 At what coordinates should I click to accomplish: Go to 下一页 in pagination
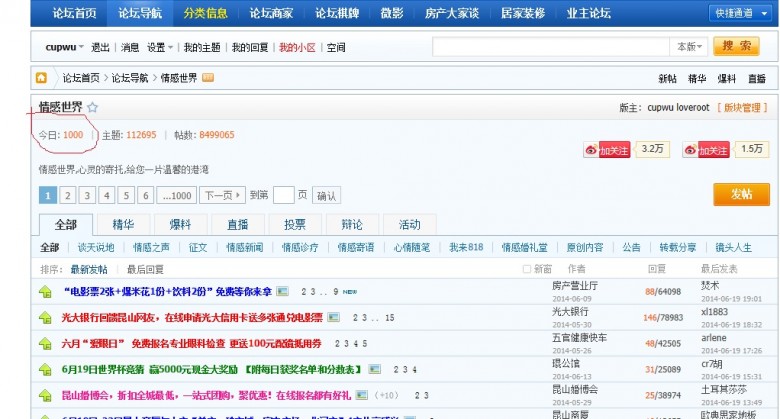(x=223, y=196)
